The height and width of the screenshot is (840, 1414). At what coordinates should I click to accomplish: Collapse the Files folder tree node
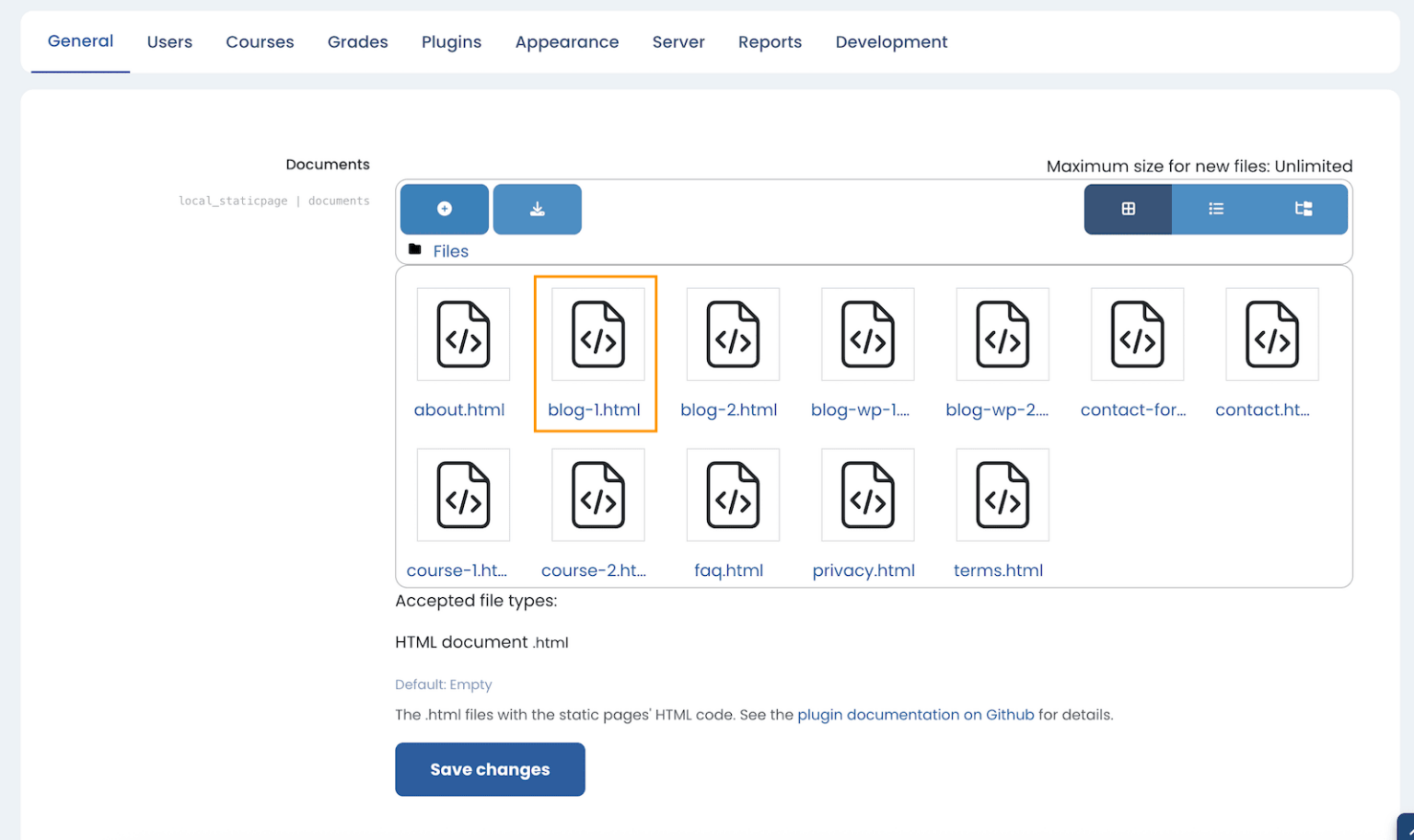click(x=414, y=249)
